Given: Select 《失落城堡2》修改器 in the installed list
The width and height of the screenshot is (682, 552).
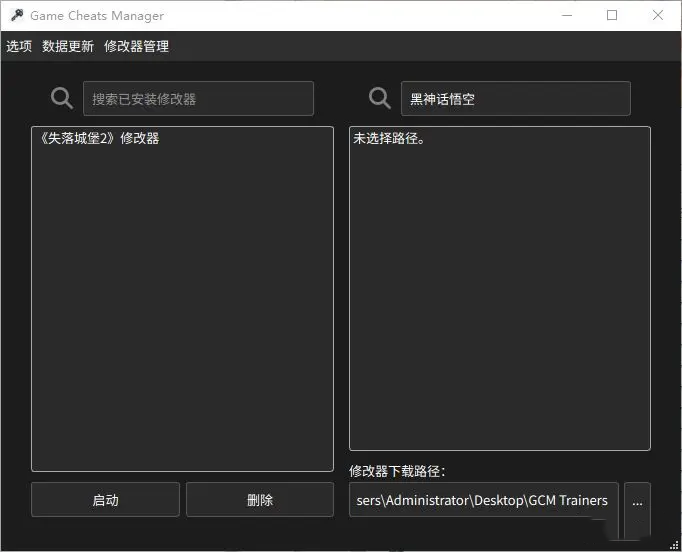Looking at the screenshot, I should [x=98, y=139].
